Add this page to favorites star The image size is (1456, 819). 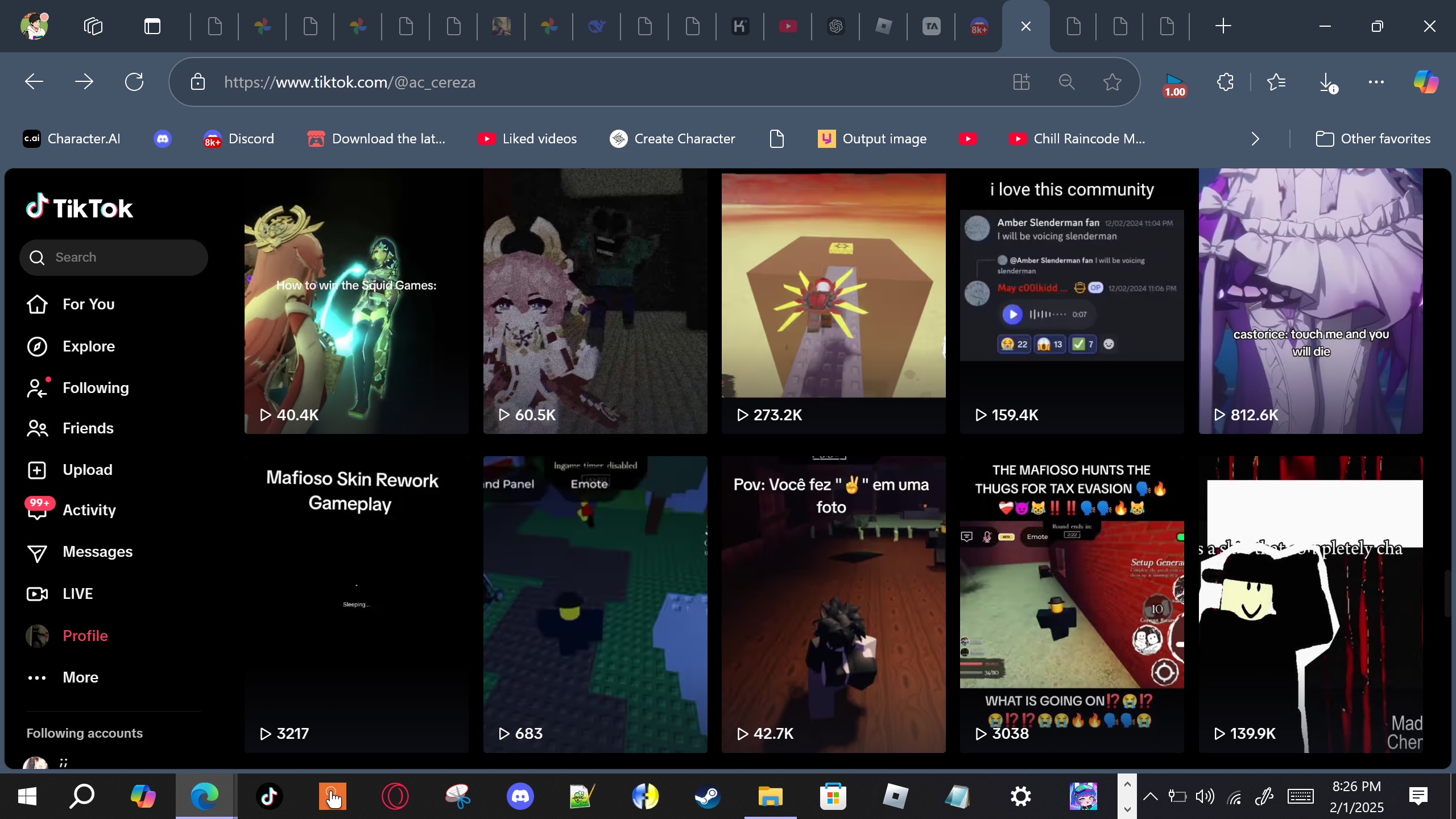[1112, 82]
